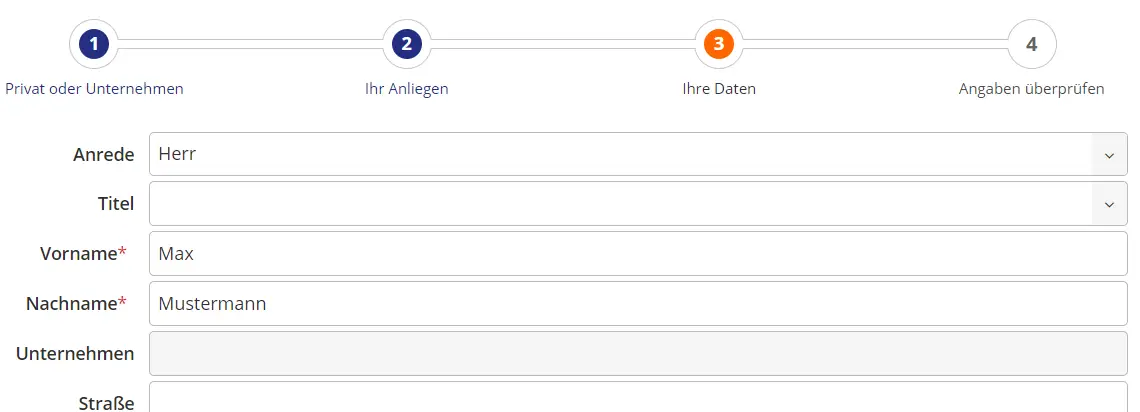Select the Ihre Daten step label
This screenshot has width=1140, height=412.
tap(719, 89)
